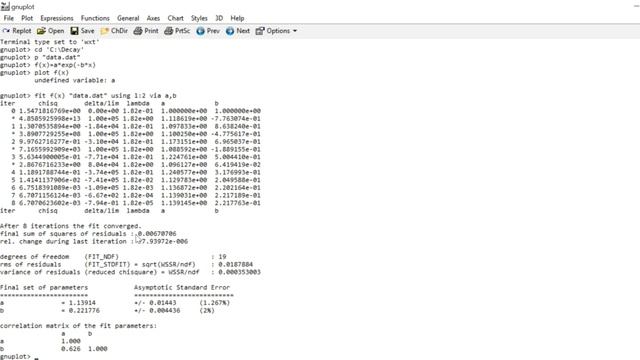Click the rel. change value -7.93972e-006
Screen dimensions: 640x360
pos(162,242)
